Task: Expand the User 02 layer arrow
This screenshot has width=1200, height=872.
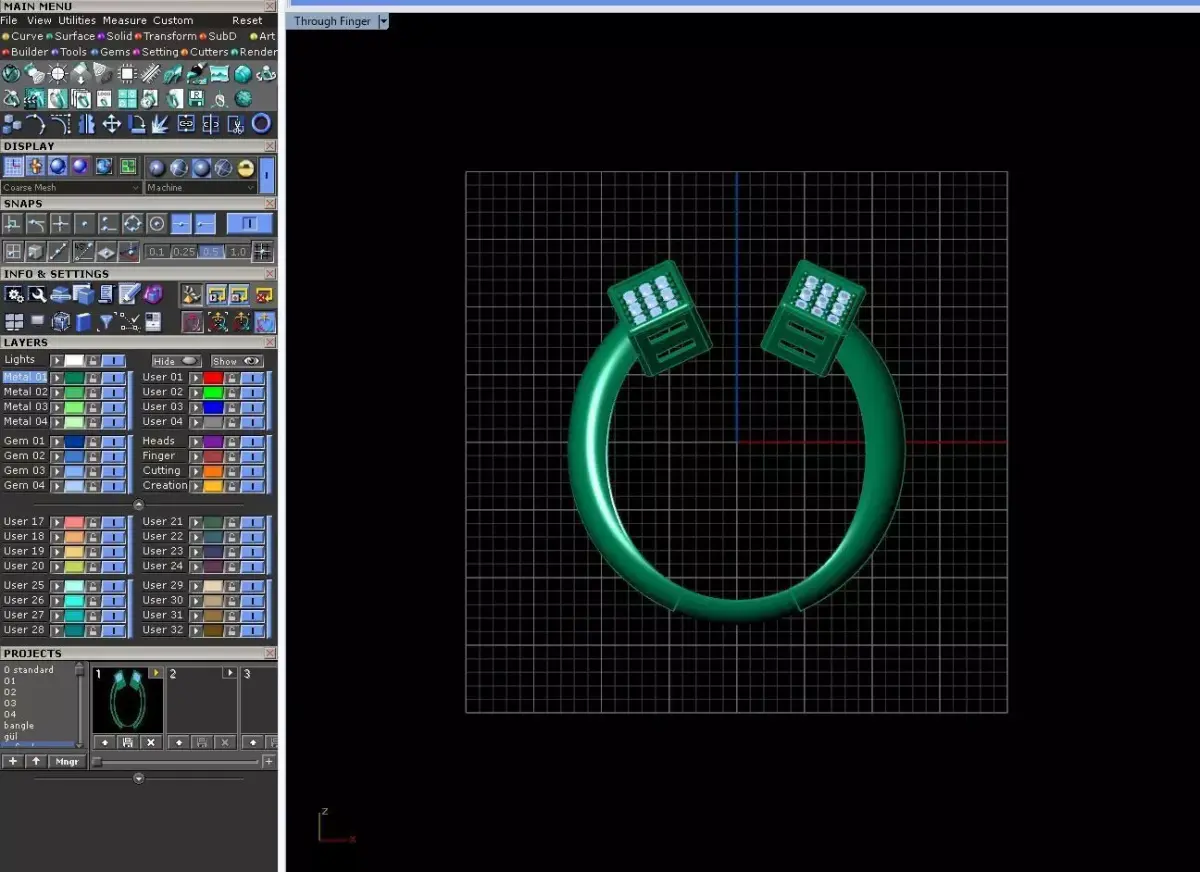Action: pyautogui.click(x=196, y=392)
